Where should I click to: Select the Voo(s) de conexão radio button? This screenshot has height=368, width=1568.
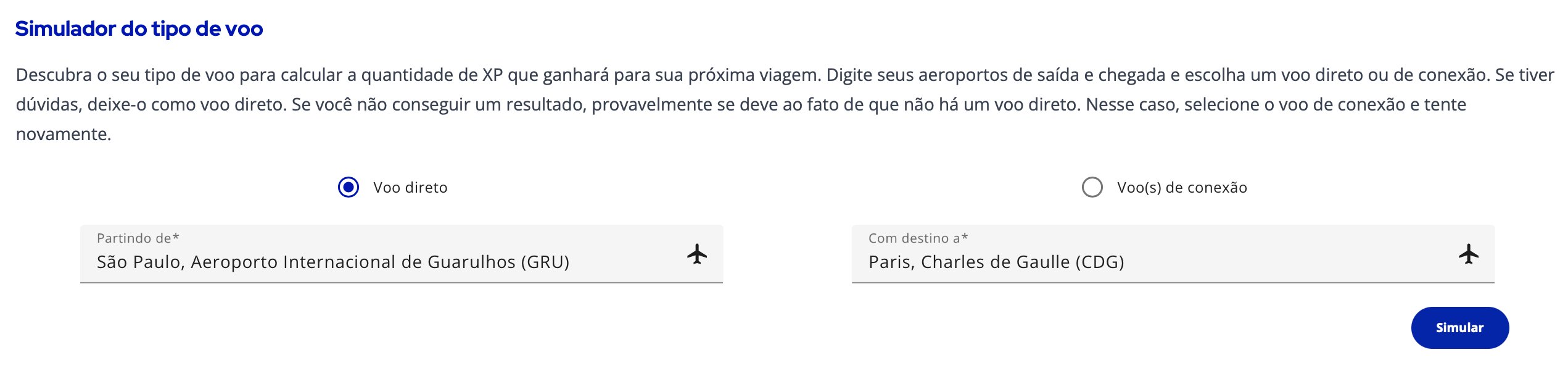[1092, 187]
